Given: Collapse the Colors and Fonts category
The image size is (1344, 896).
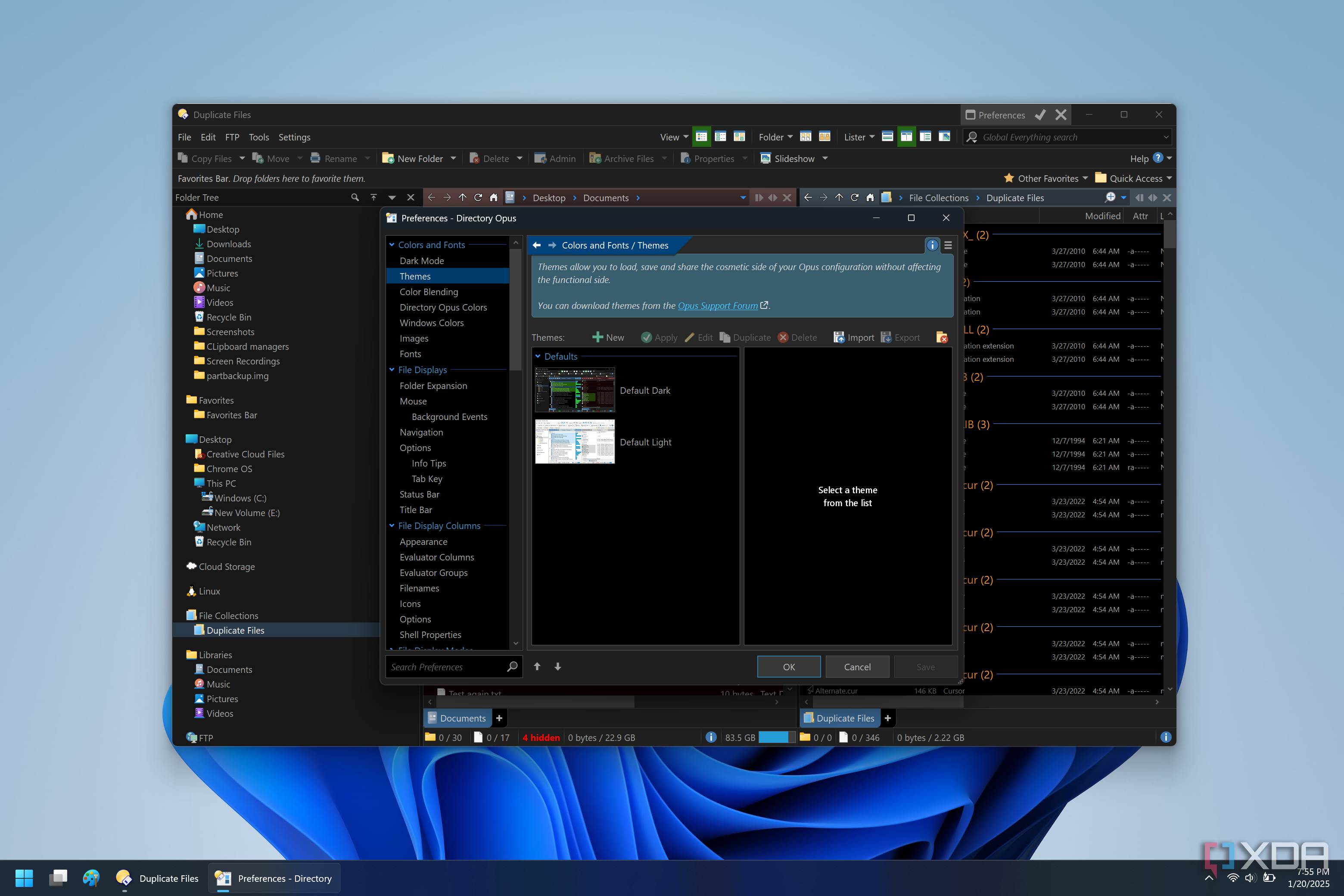Looking at the screenshot, I should pos(392,245).
